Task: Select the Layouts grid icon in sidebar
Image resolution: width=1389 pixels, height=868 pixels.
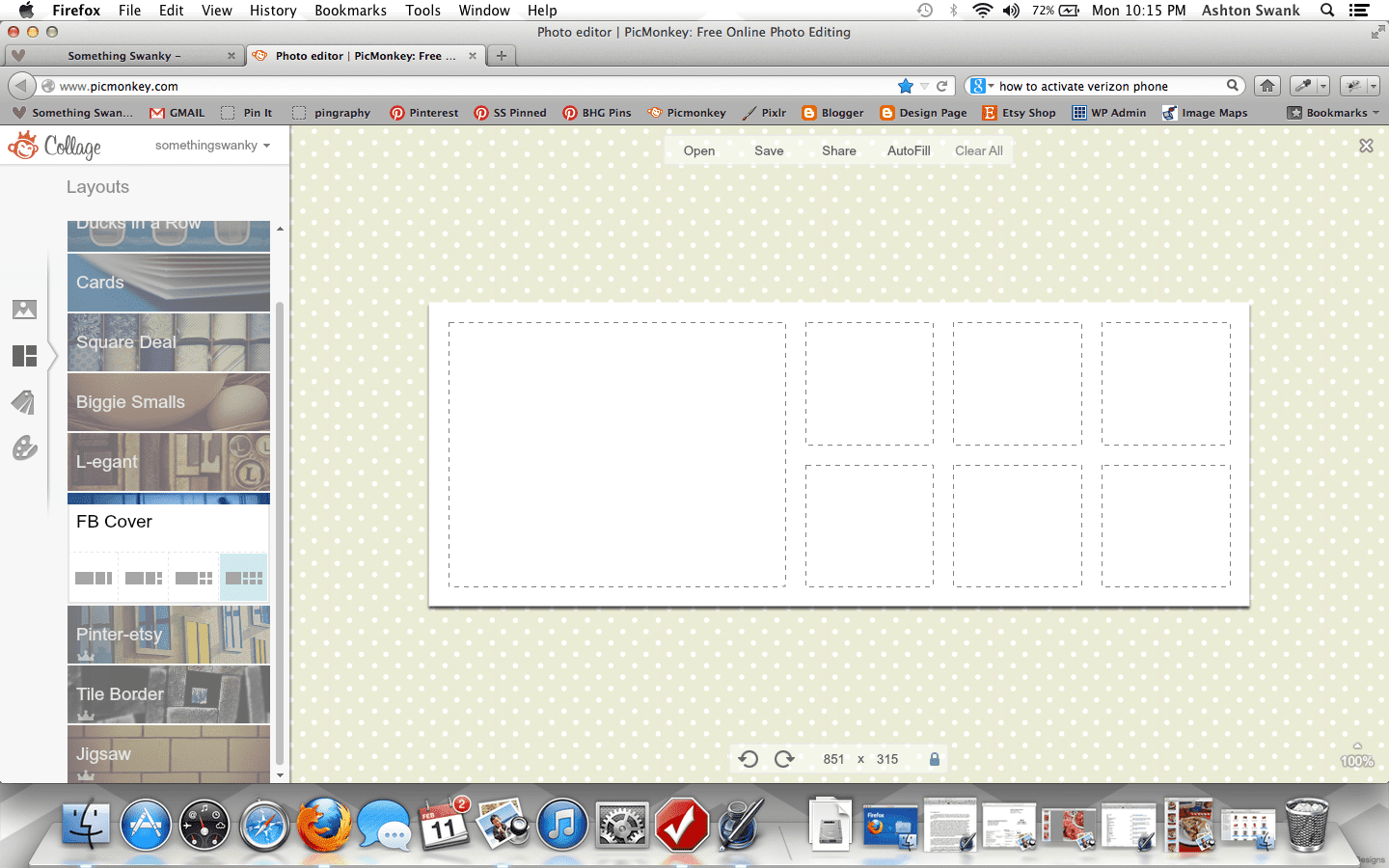Action: click(x=24, y=356)
